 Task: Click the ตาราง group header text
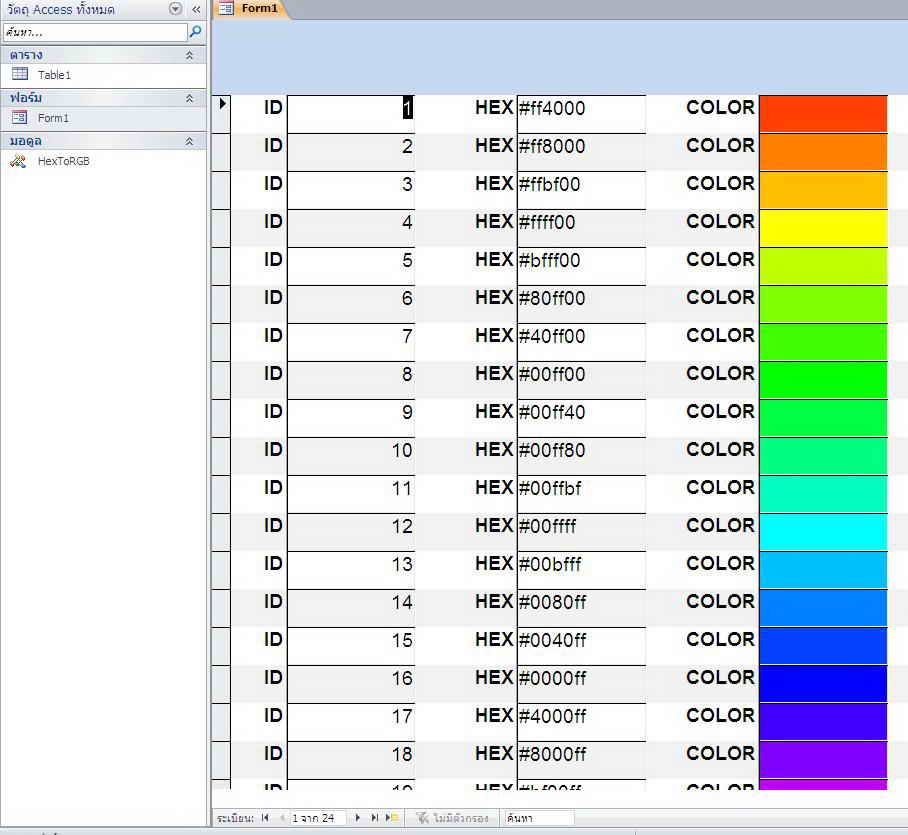coord(26,55)
